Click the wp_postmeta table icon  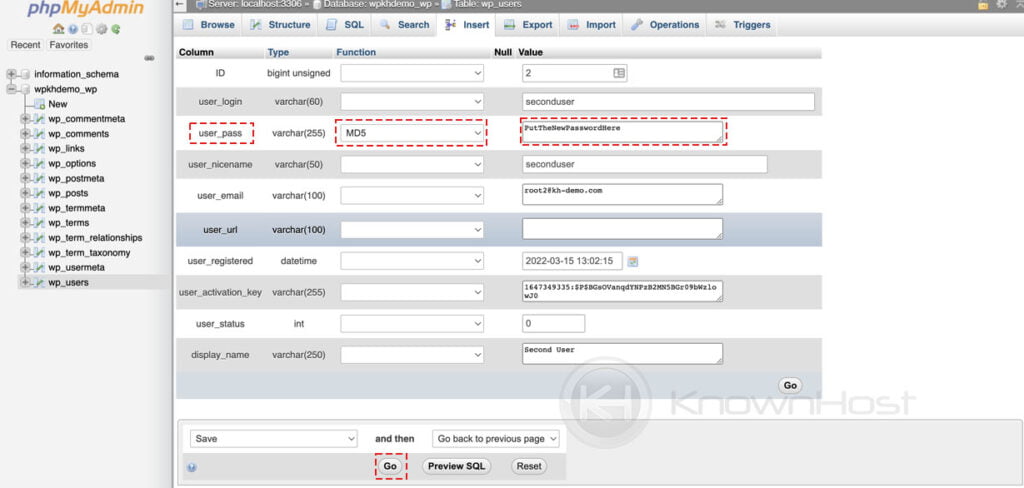[x=40, y=178]
